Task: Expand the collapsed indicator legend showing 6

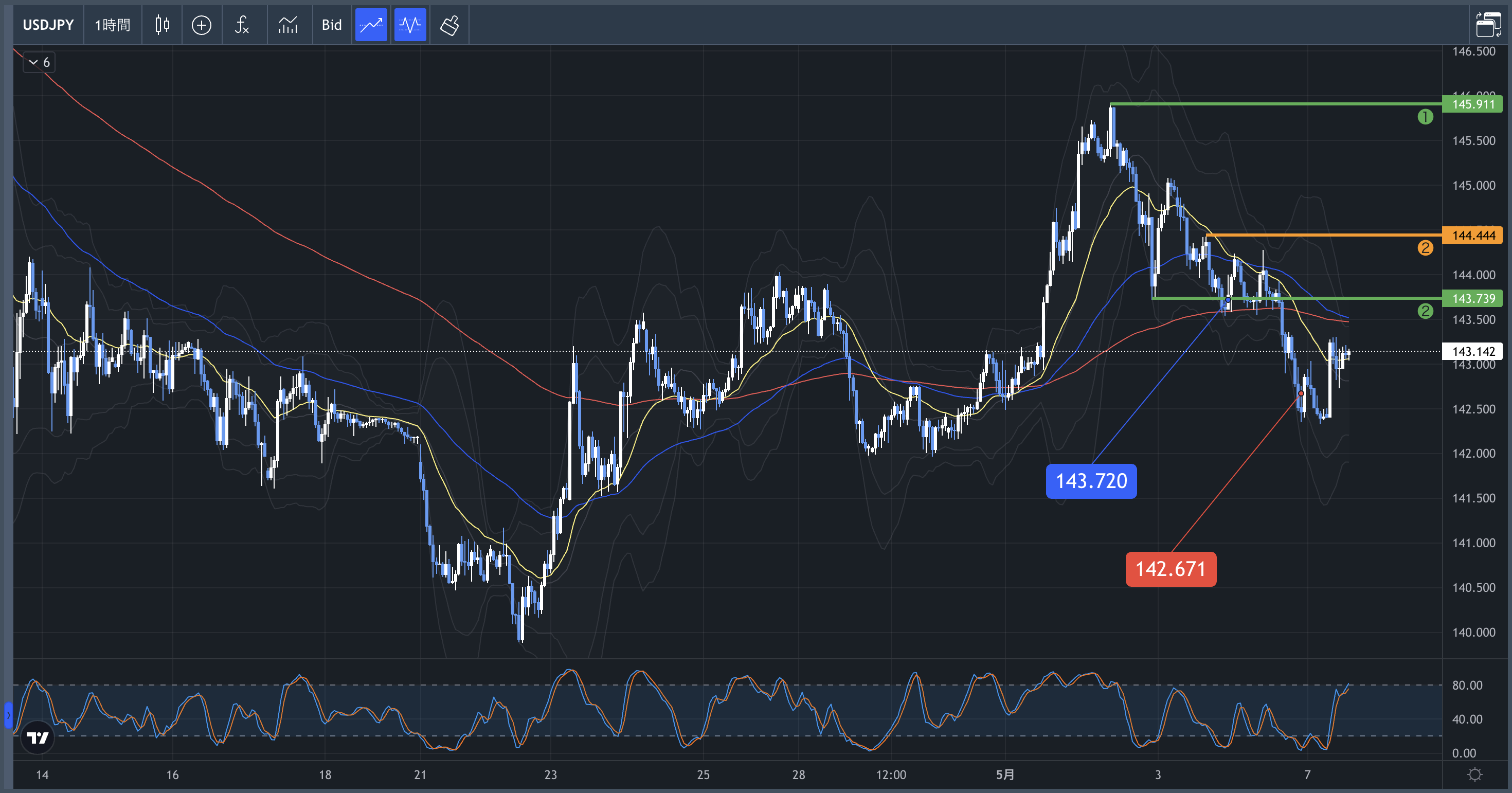Action: click(x=39, y=62)
